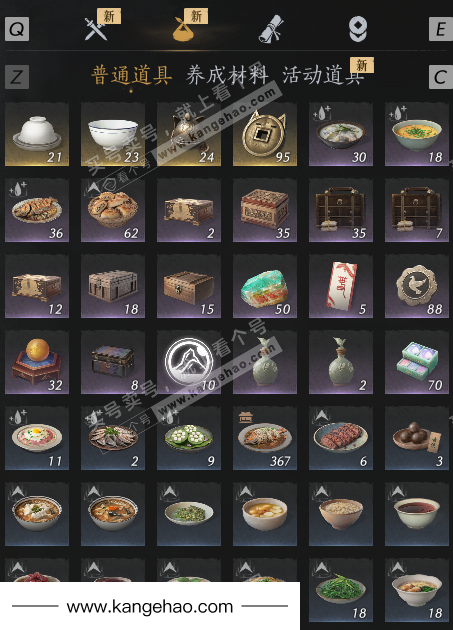Switch to the 活动道具 tab
Viewport: 453px width, 630px height.
[323, 76]
